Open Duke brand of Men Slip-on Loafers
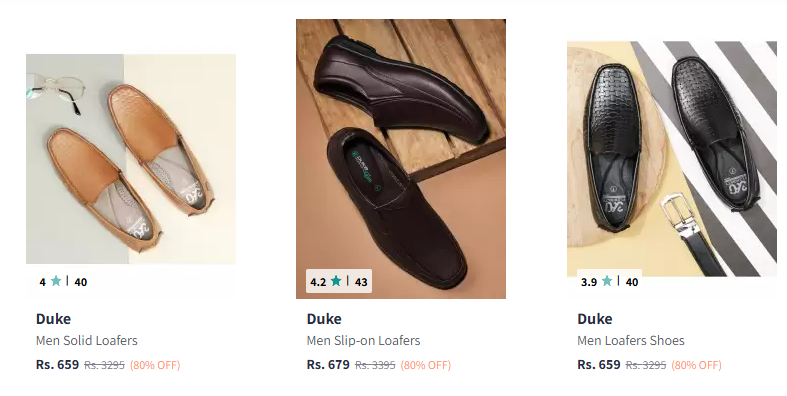787x396 pixels. [324, 319]
